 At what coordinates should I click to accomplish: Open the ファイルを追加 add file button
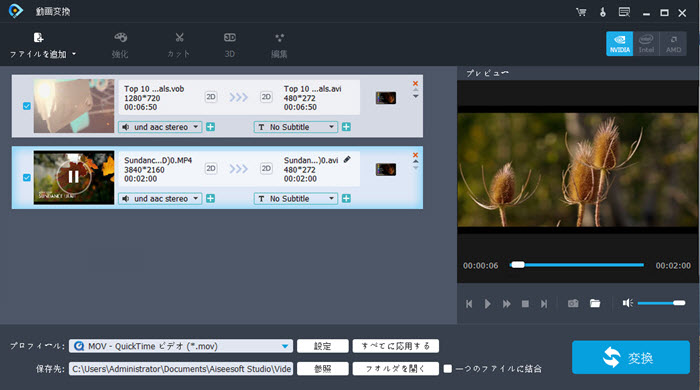pos(38,45)
